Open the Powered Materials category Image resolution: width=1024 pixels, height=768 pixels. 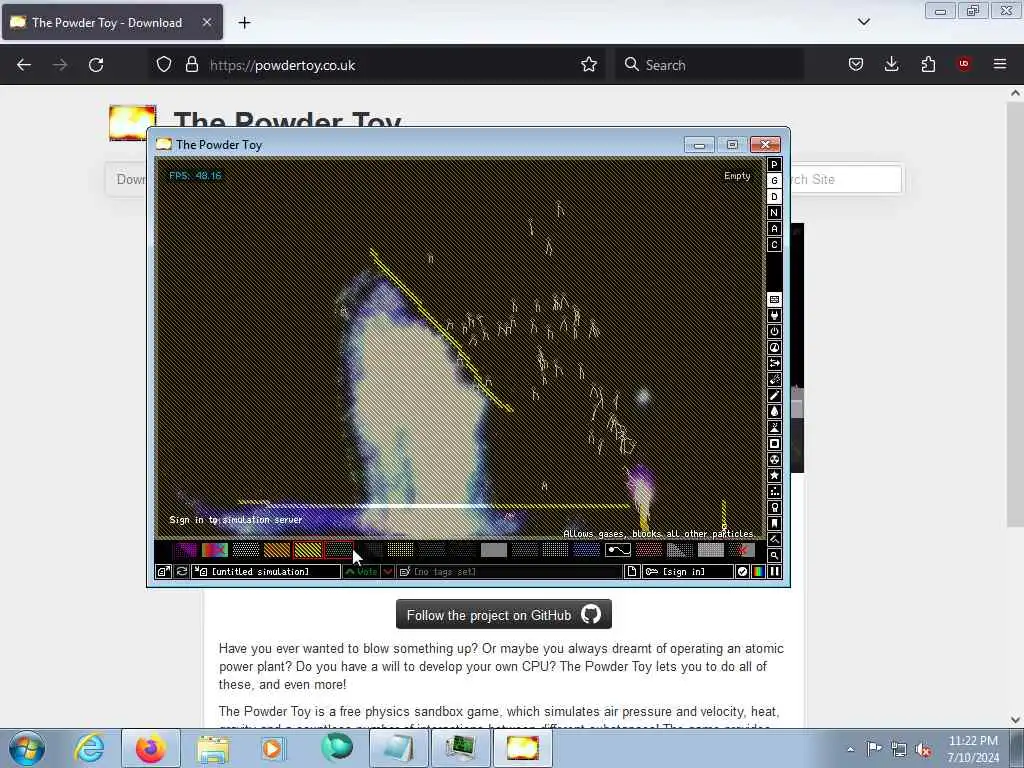774,331
